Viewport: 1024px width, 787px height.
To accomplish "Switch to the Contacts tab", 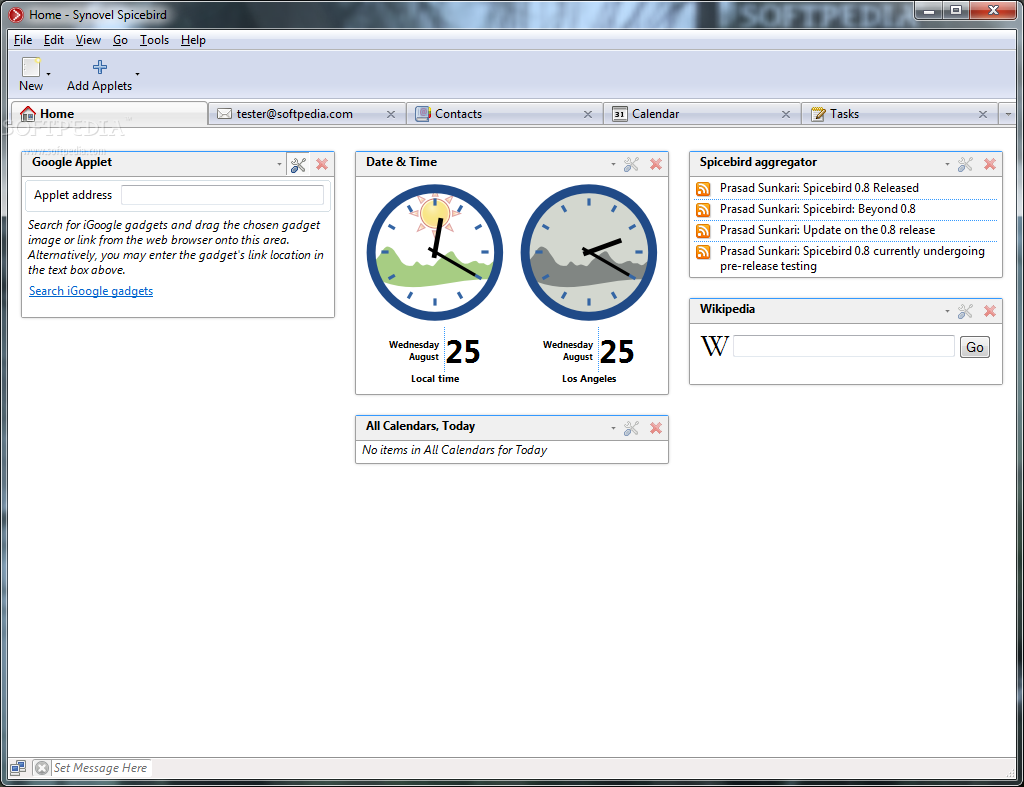I will pyautogui.click(x=504, y=114).
